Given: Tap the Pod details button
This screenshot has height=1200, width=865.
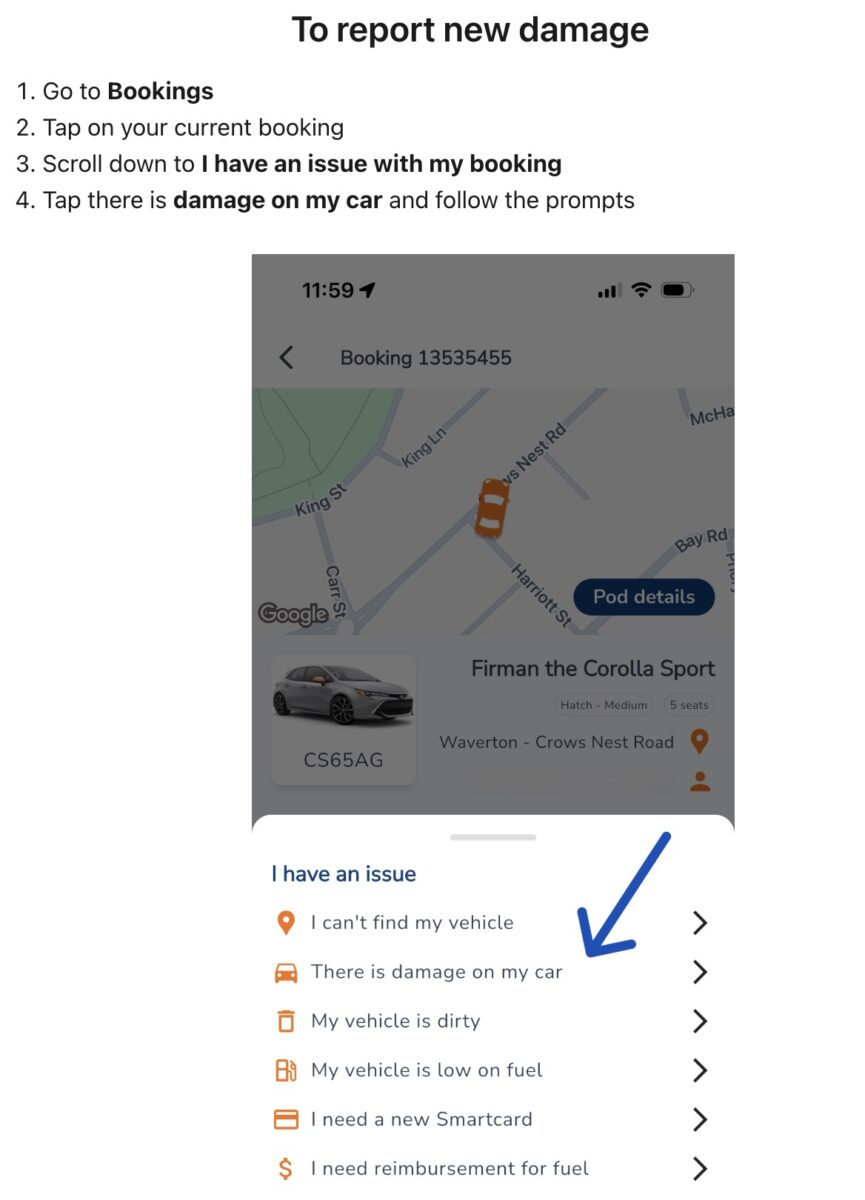Looking at the screenshot, I should 644,597.
